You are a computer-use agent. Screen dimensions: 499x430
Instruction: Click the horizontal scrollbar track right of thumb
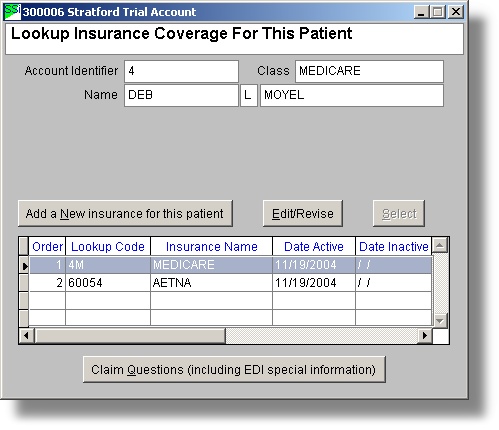tap(322, 335)
